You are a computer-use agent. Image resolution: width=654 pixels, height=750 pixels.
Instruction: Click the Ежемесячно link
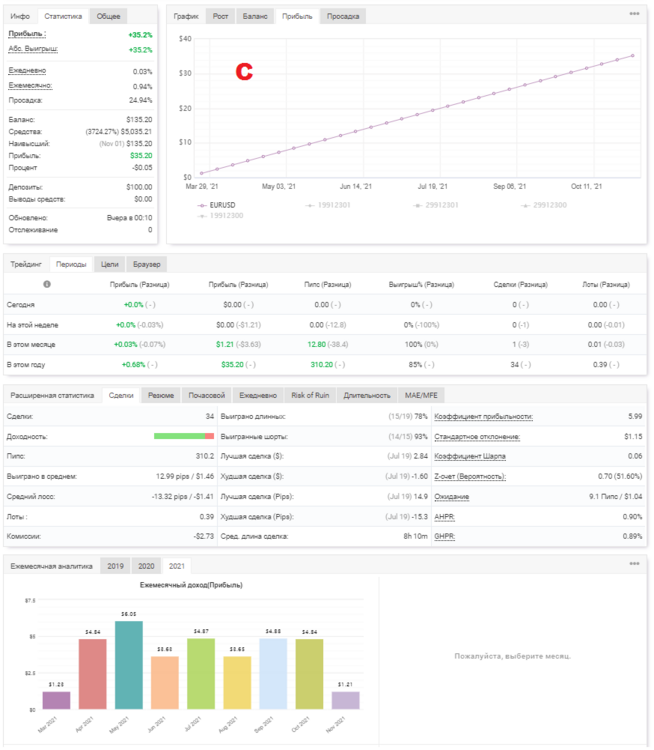[x=30, y=85]
